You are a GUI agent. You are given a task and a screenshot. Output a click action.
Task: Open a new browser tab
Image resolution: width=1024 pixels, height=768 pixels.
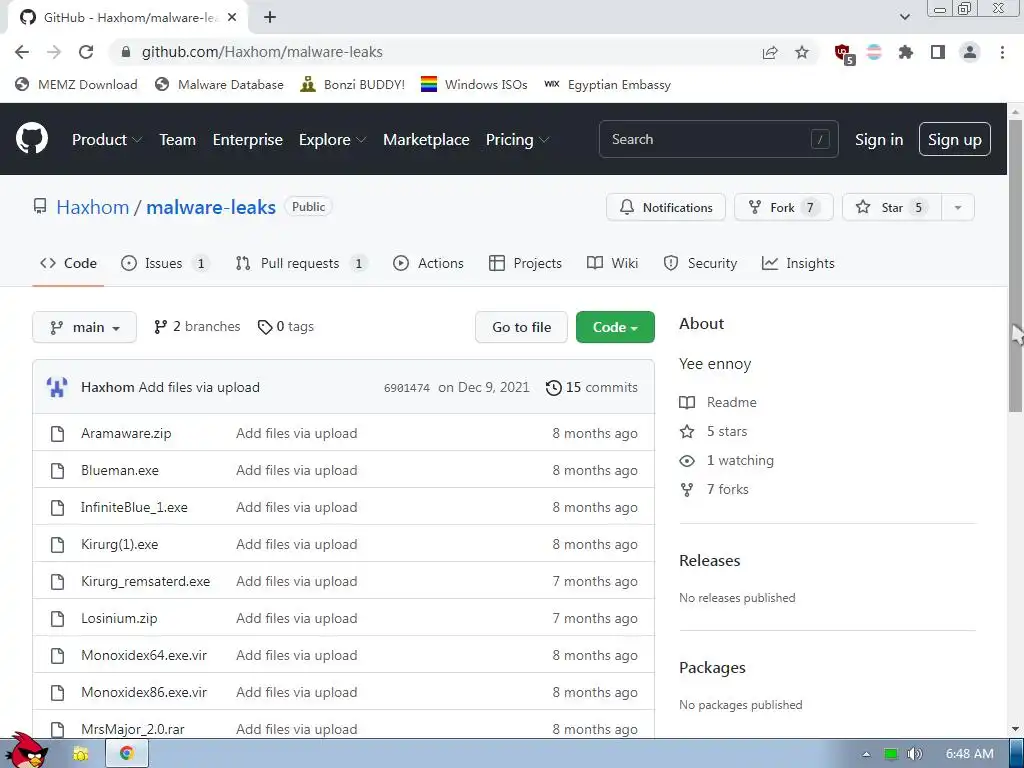(270, 18)
